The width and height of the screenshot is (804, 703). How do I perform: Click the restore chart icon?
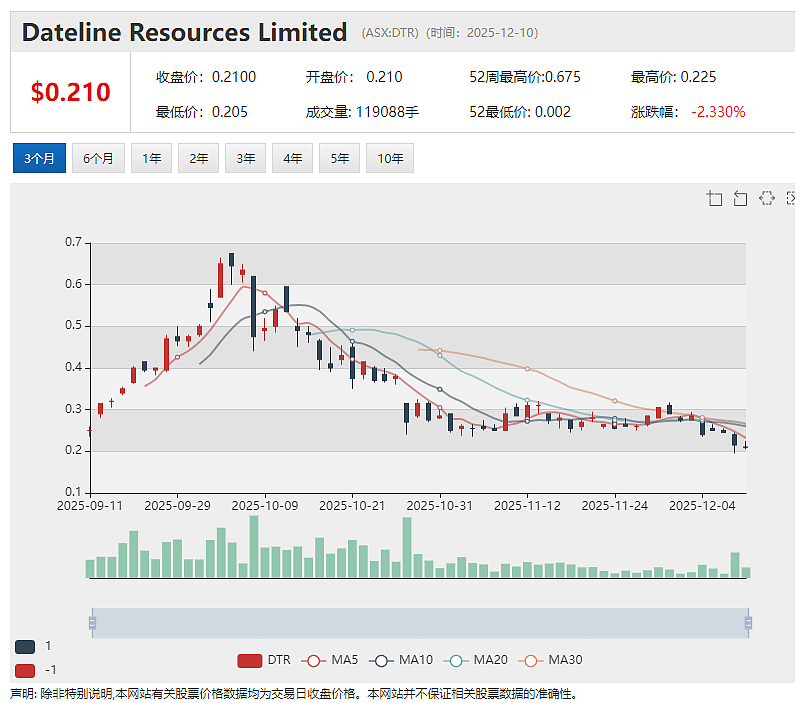coord(767,198)
